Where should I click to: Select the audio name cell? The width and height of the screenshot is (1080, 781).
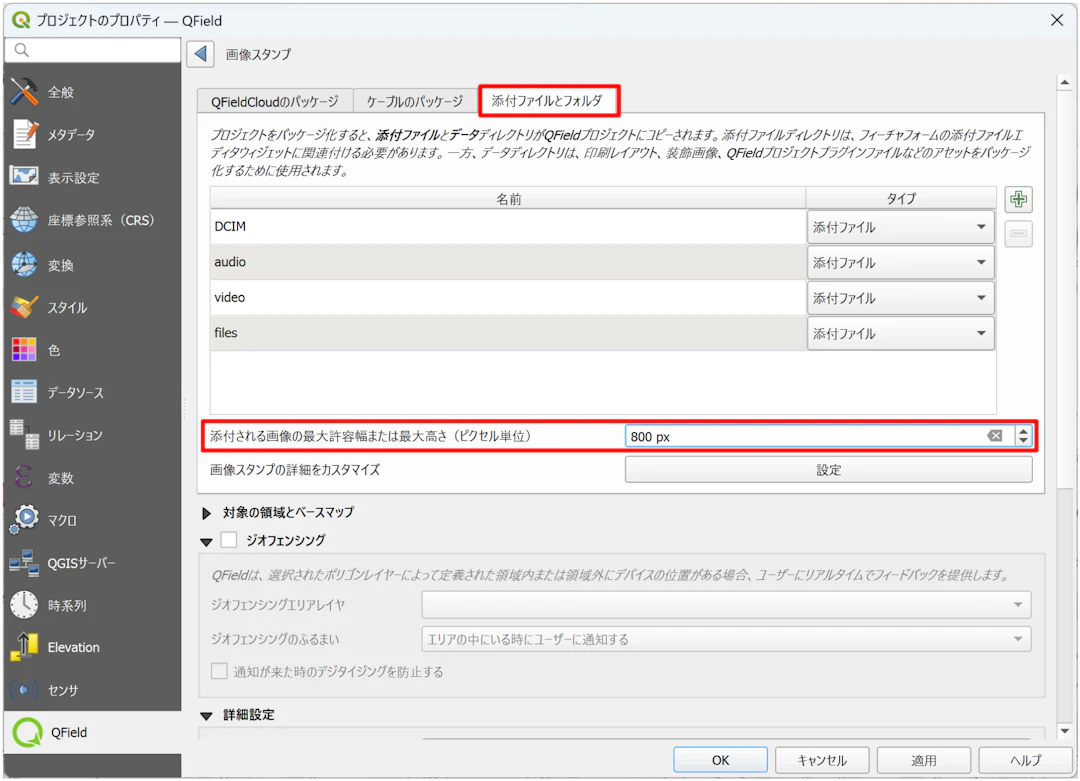(508, 262)
